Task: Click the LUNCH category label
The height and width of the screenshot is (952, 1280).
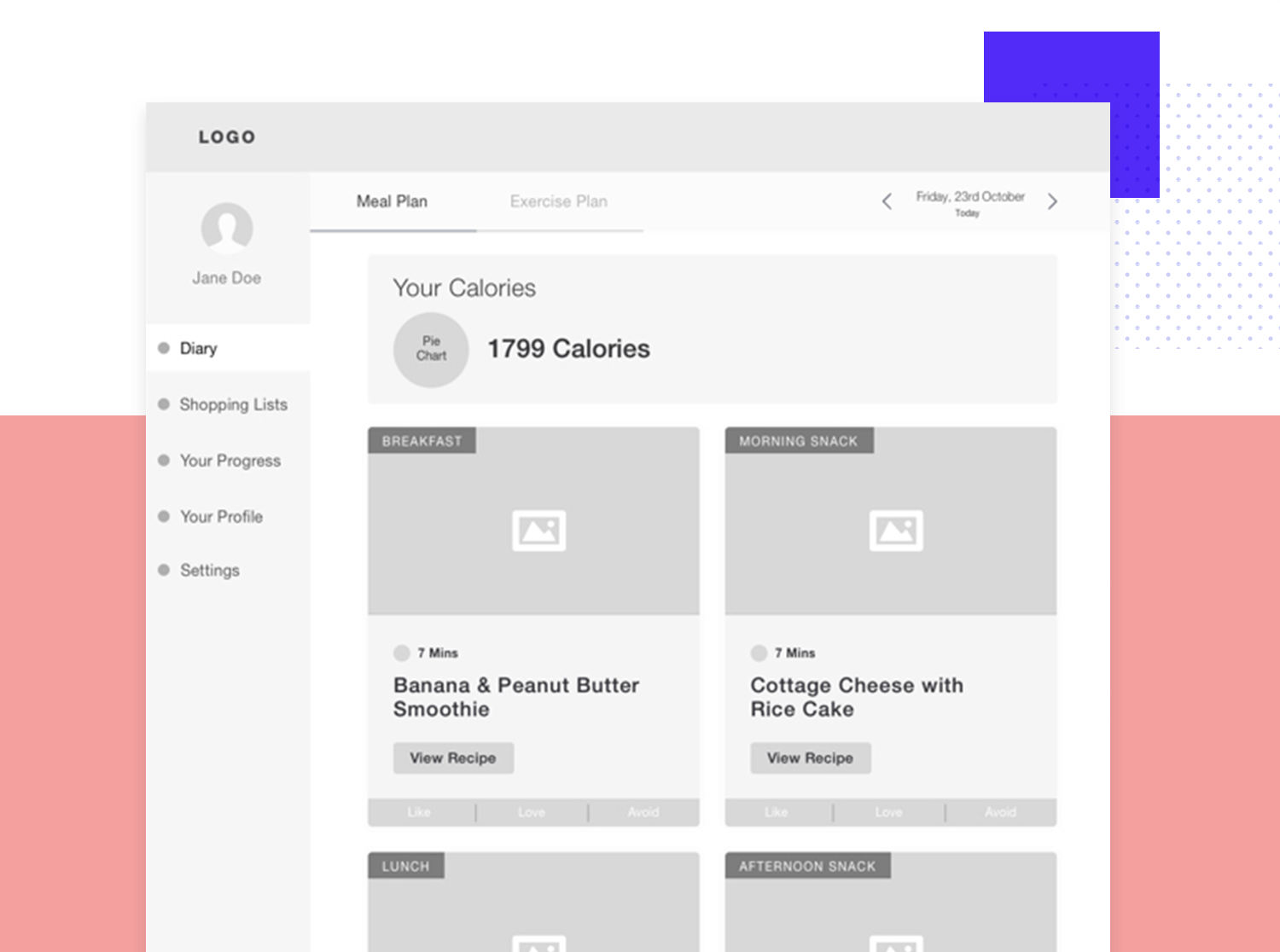Action: click(405, 866)
